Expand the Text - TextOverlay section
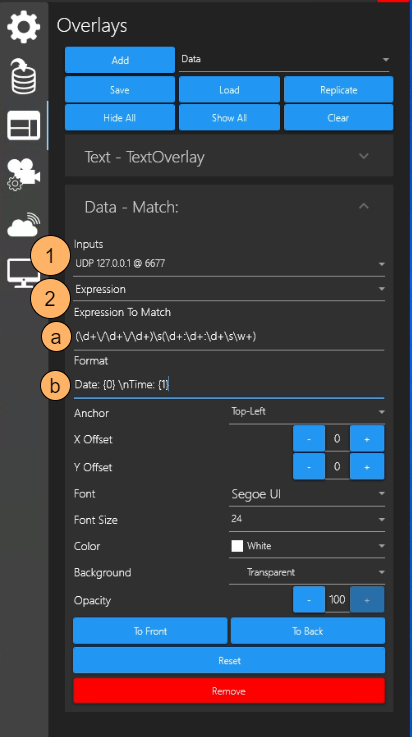Viewport: 412px width, 737px height. click(x=229, y=156)
